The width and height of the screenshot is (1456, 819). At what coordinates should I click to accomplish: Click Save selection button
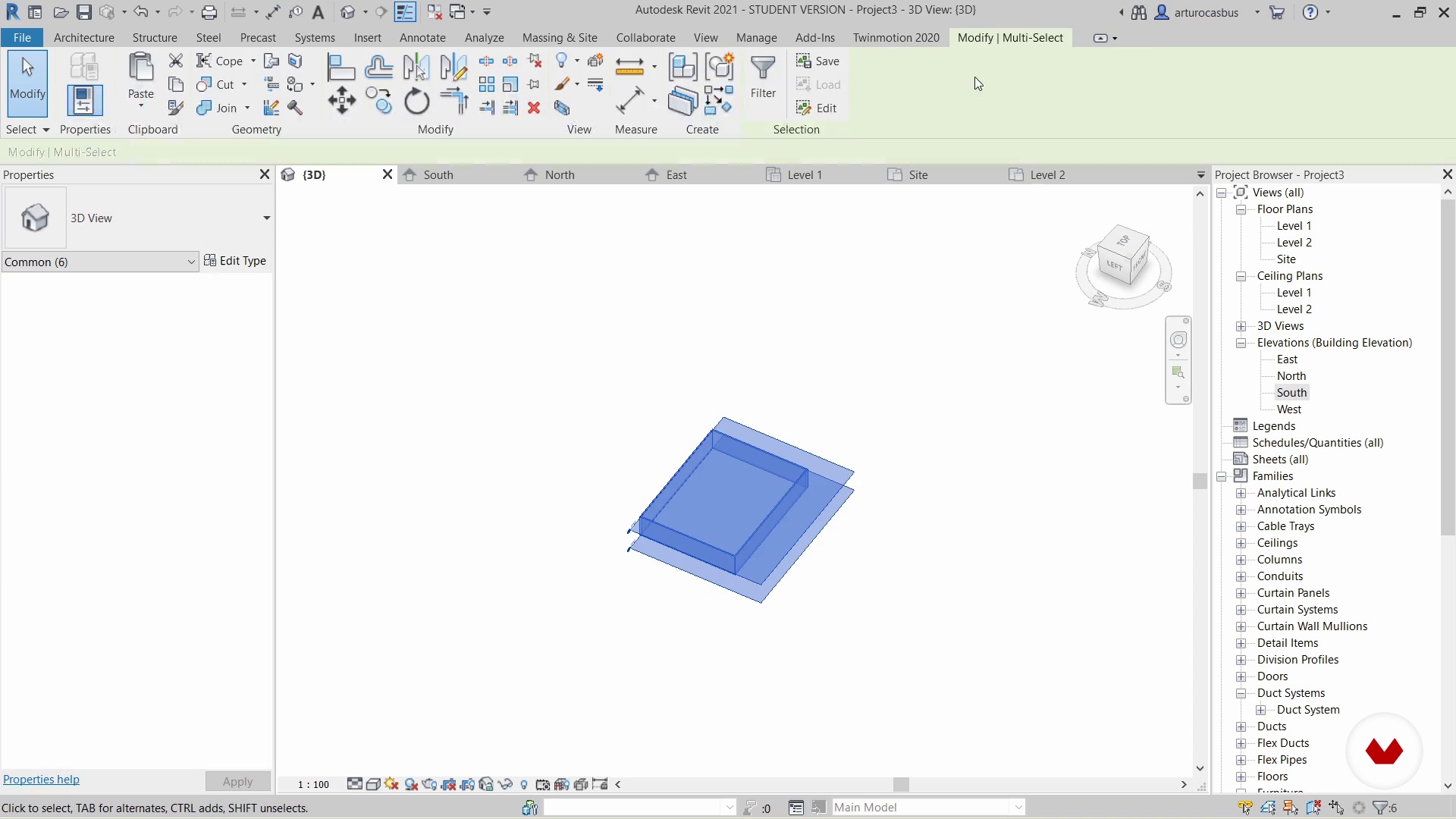(817, 61)
